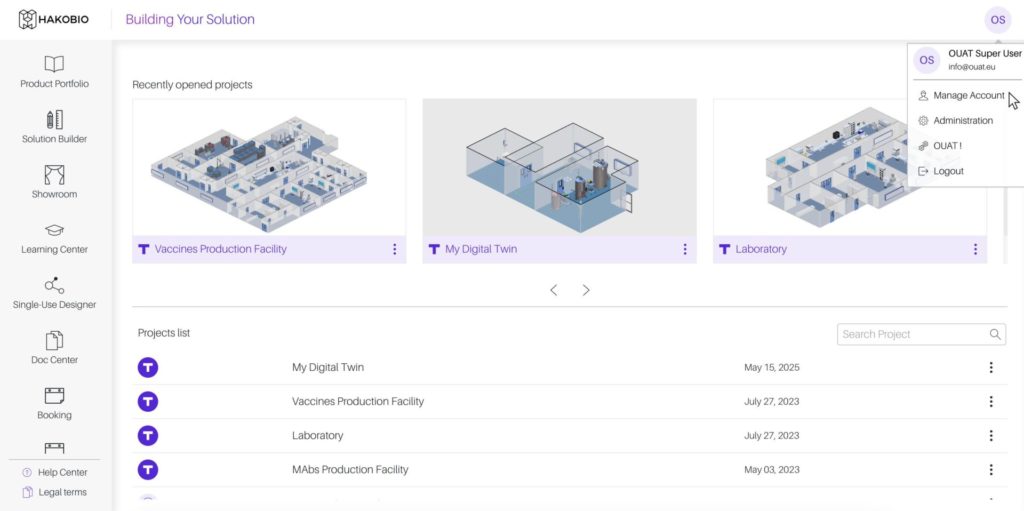Open the Help Center link
The image size is (1024, 511).
[x=62, y=472]
